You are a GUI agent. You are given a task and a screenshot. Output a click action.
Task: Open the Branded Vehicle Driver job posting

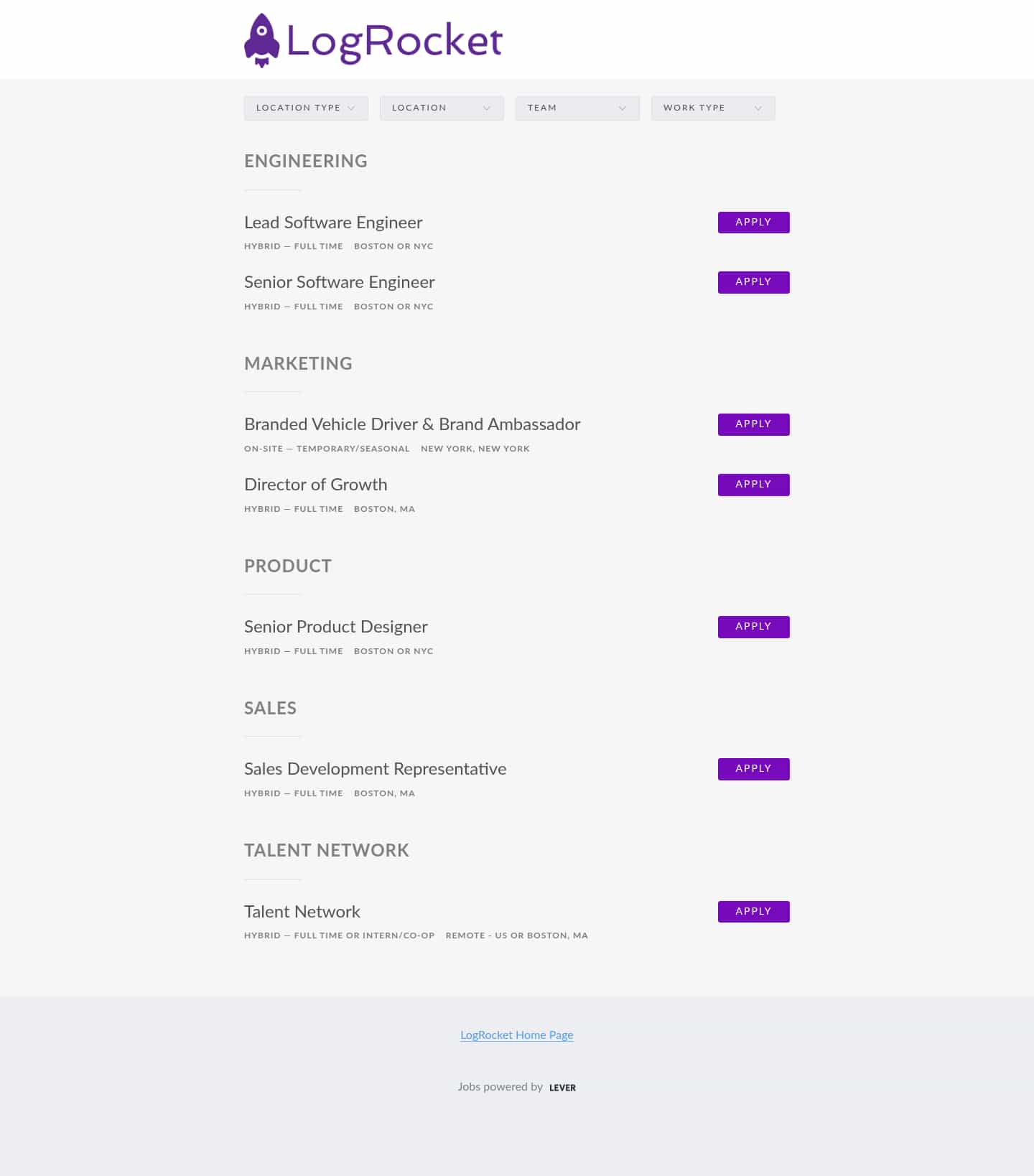coord(411,424)
